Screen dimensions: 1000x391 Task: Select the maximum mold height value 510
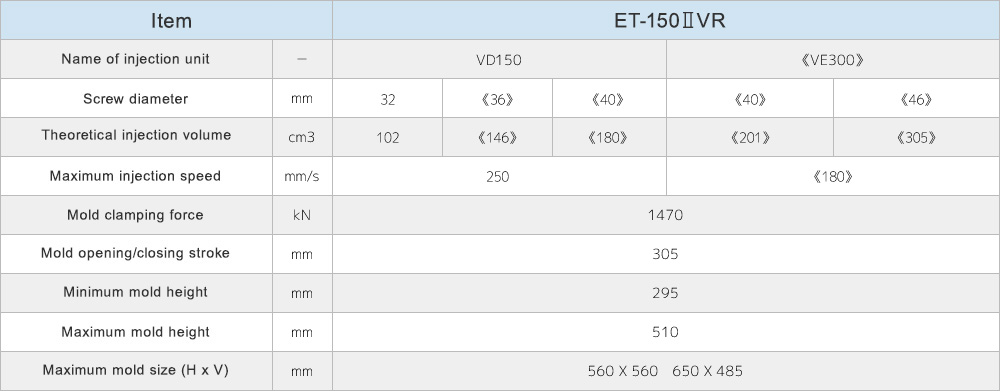point(666,332)
